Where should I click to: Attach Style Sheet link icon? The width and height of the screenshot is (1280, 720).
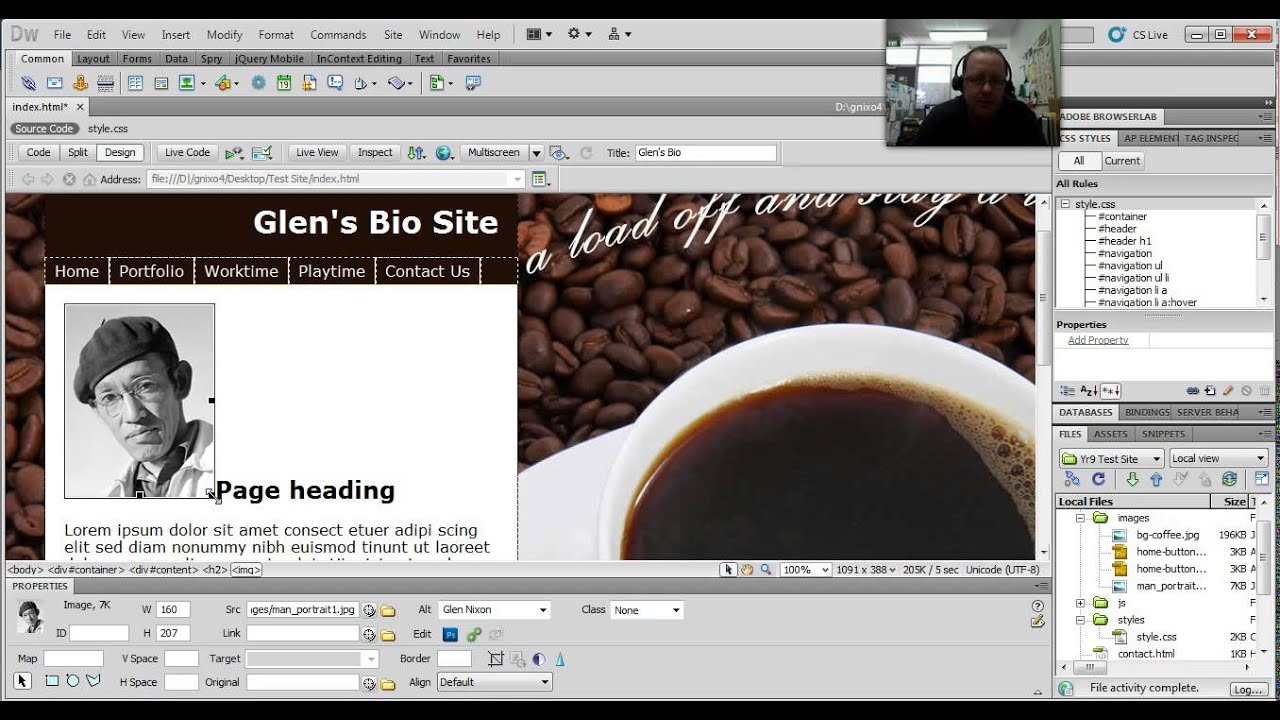coord(1193,391)
